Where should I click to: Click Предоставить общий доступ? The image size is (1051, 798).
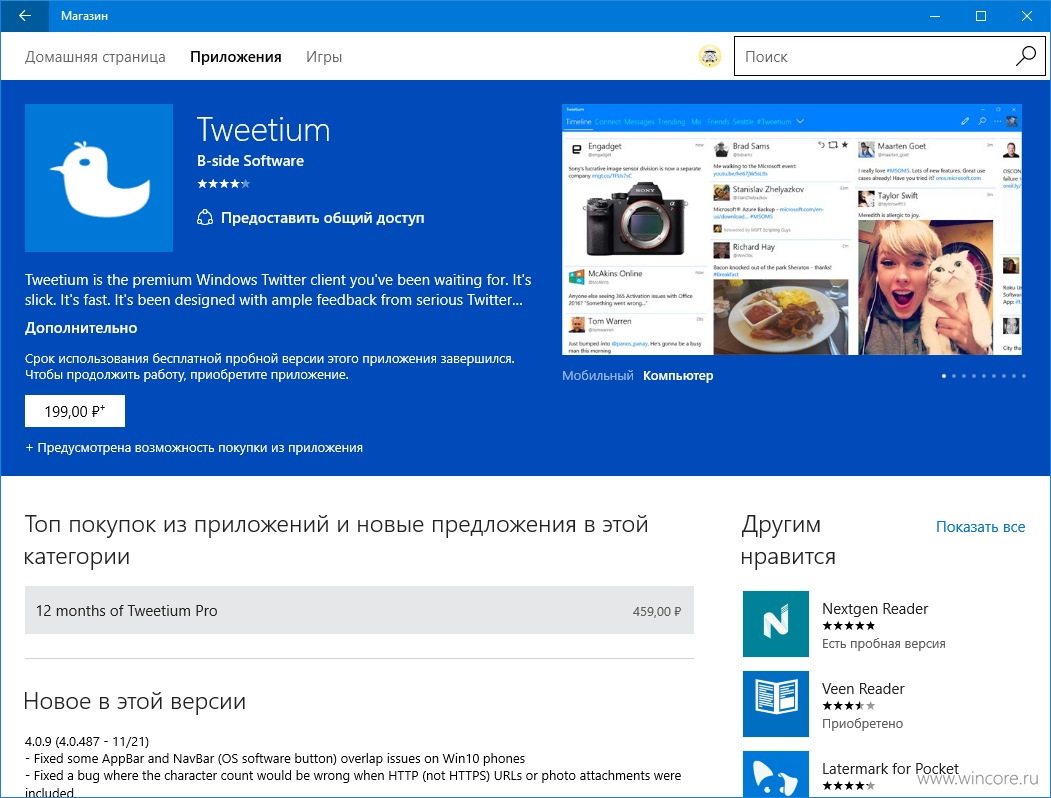pos(322,218)
